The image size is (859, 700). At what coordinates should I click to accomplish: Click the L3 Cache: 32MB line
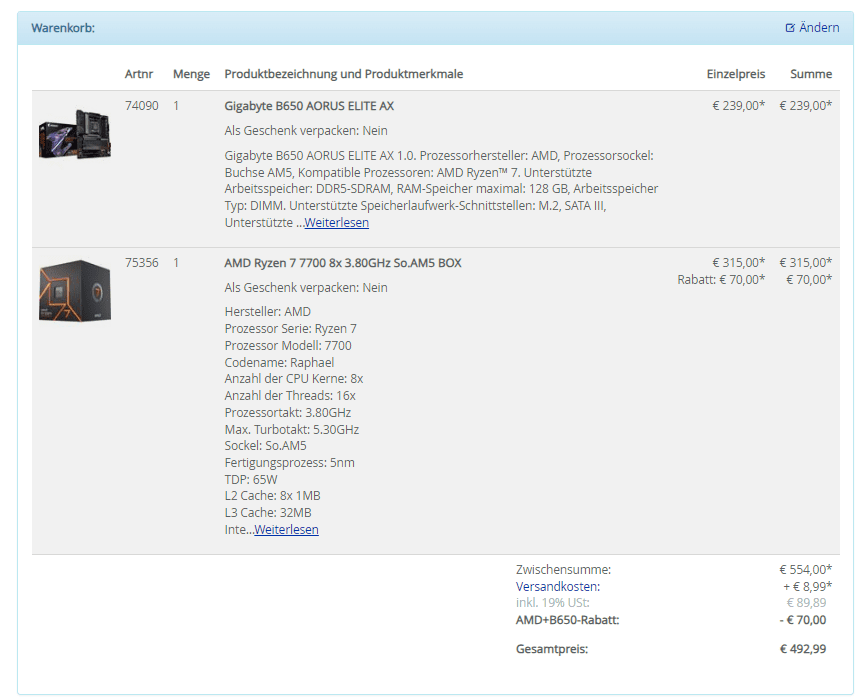point(268,513)
